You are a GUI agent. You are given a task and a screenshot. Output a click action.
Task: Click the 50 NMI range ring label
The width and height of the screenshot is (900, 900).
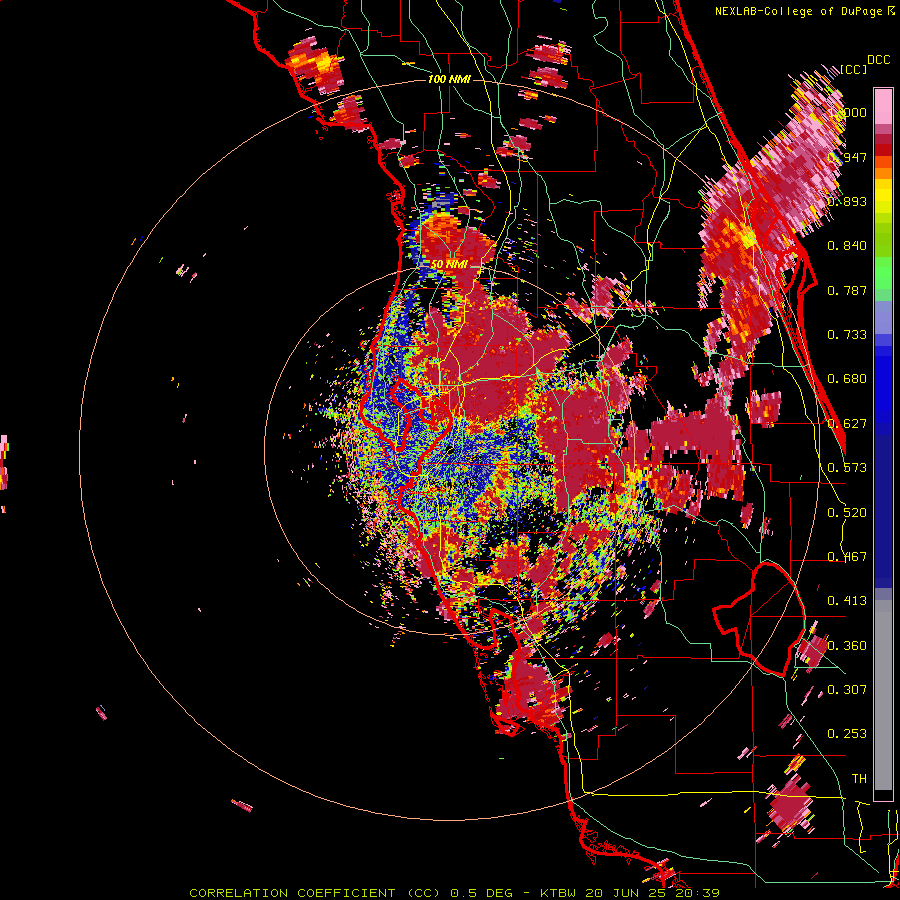[449, 265]
